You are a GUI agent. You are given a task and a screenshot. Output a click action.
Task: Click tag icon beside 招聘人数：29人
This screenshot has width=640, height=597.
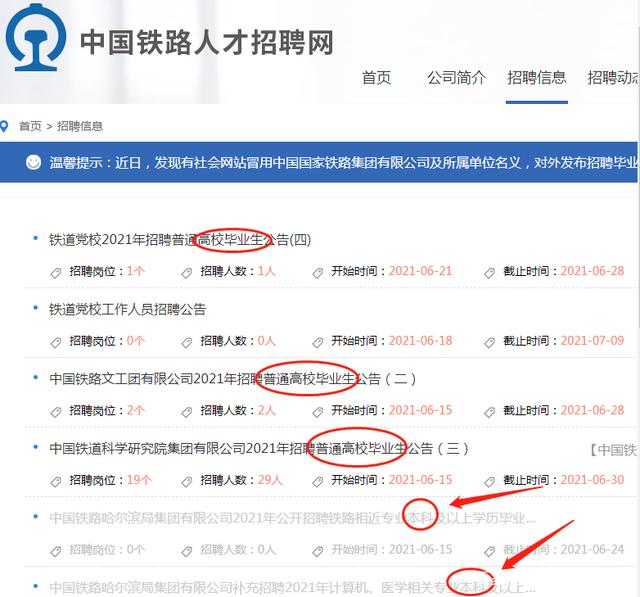(187, 480)
